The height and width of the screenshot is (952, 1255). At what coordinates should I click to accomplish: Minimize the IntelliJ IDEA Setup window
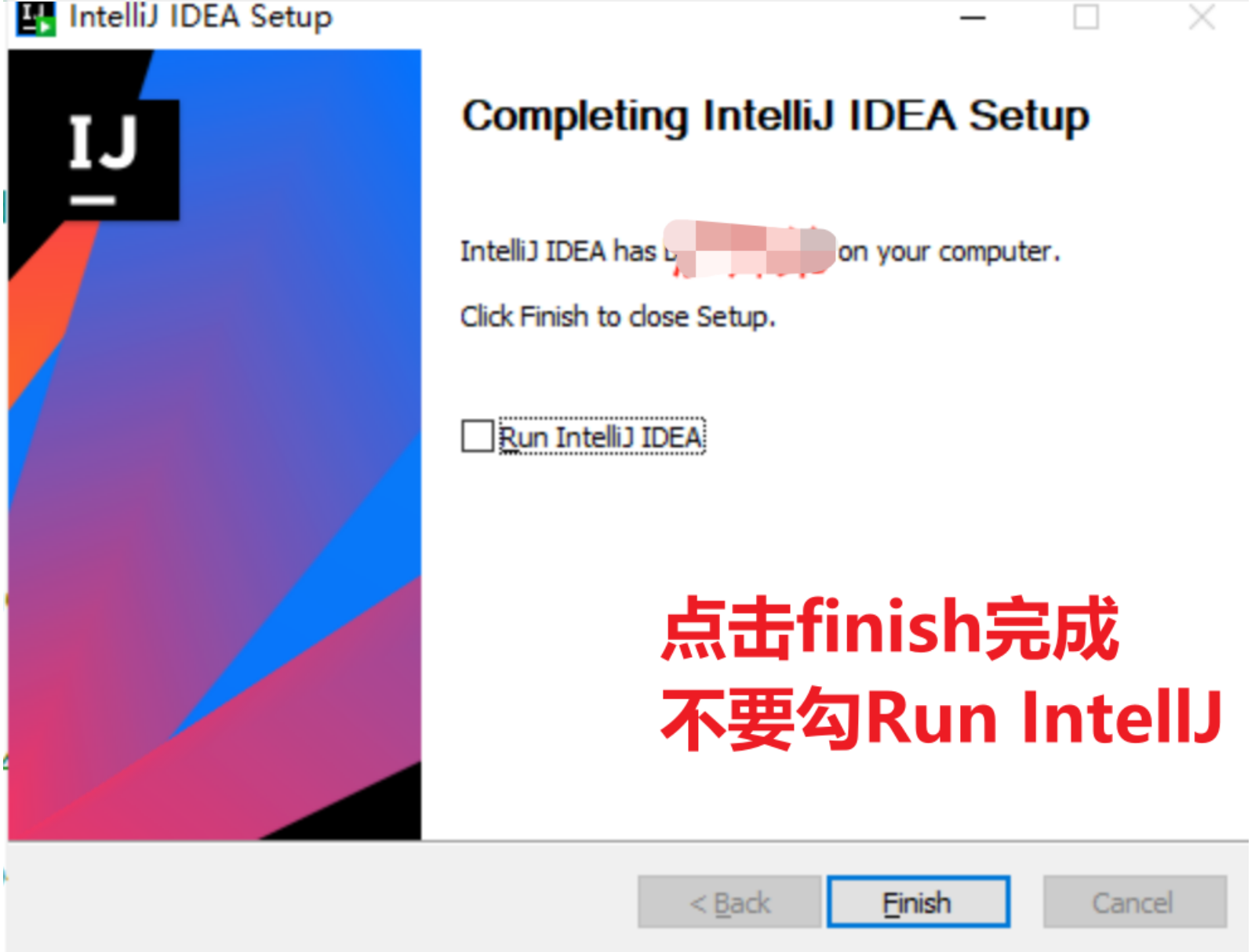click(973, 17)
